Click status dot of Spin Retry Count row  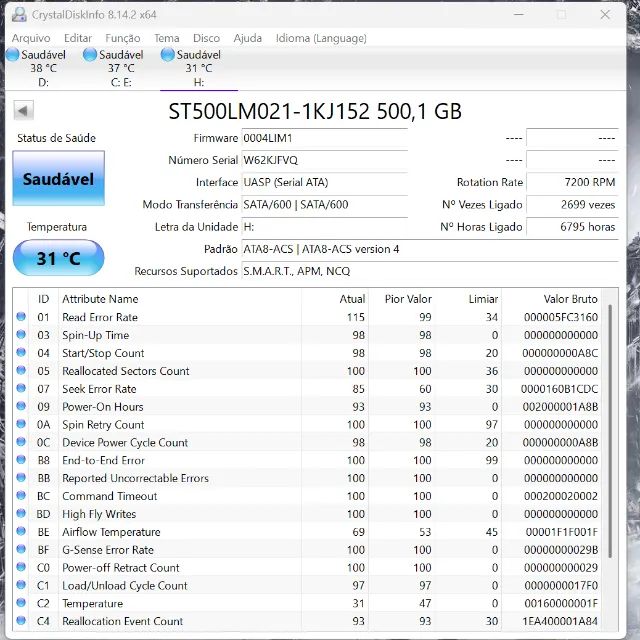pos(21,424)
